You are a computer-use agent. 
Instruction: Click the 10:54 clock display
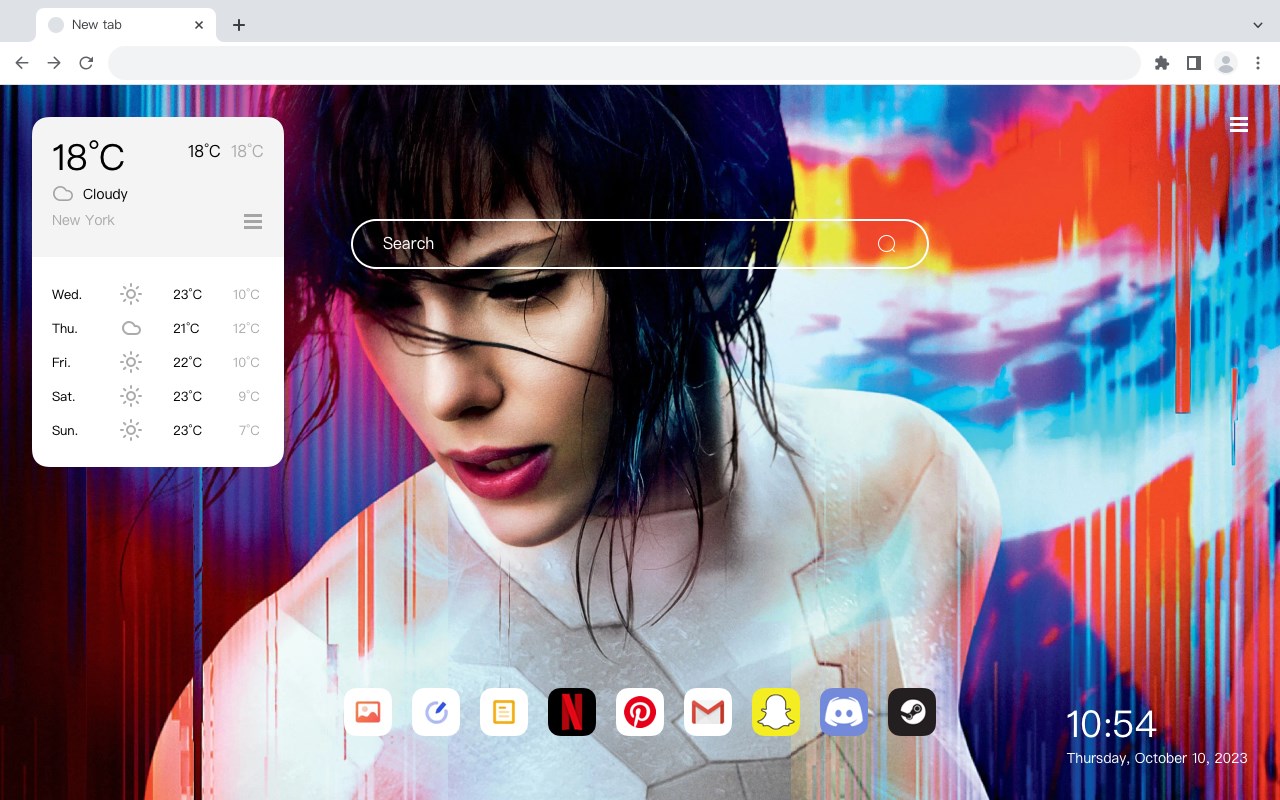point(1111,724)
